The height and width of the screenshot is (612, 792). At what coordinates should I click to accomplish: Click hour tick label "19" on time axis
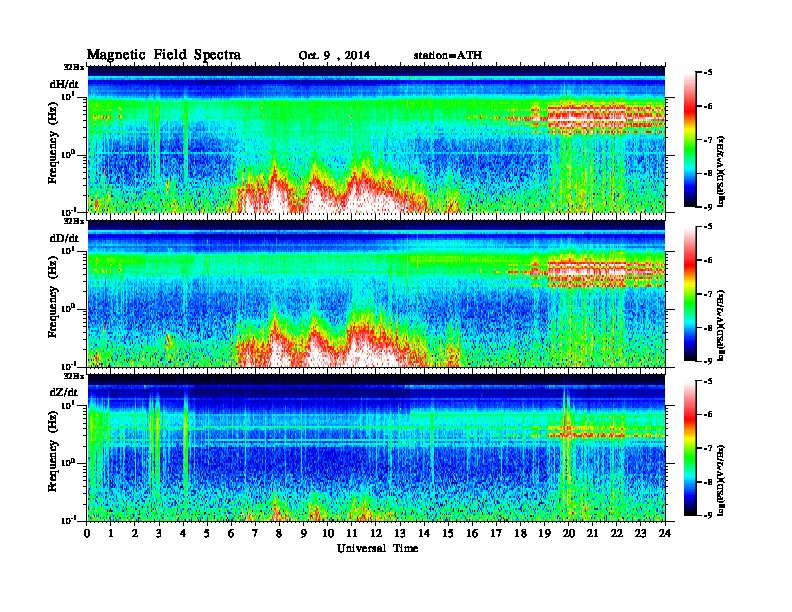[544, 534]
